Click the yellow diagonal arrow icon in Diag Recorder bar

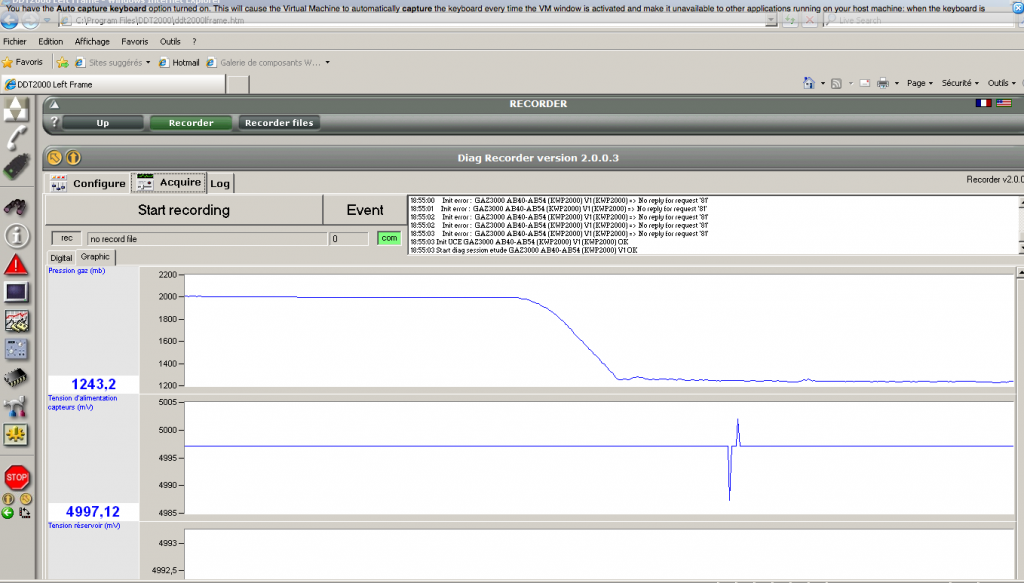(x=55, y=157)
